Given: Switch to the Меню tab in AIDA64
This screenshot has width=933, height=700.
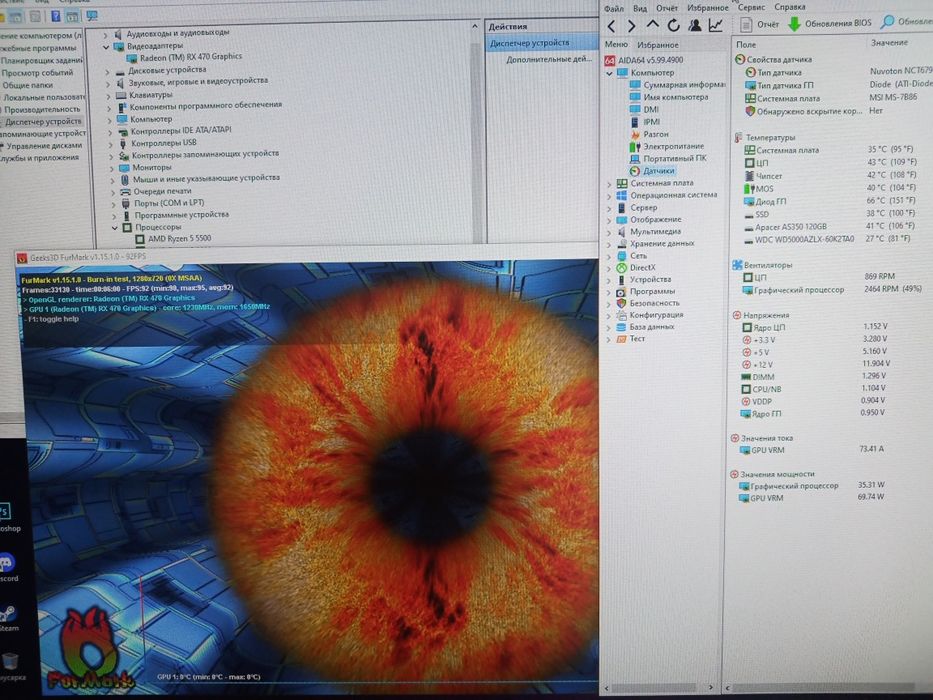Looking at the screenshot, I should pos(616,44).
